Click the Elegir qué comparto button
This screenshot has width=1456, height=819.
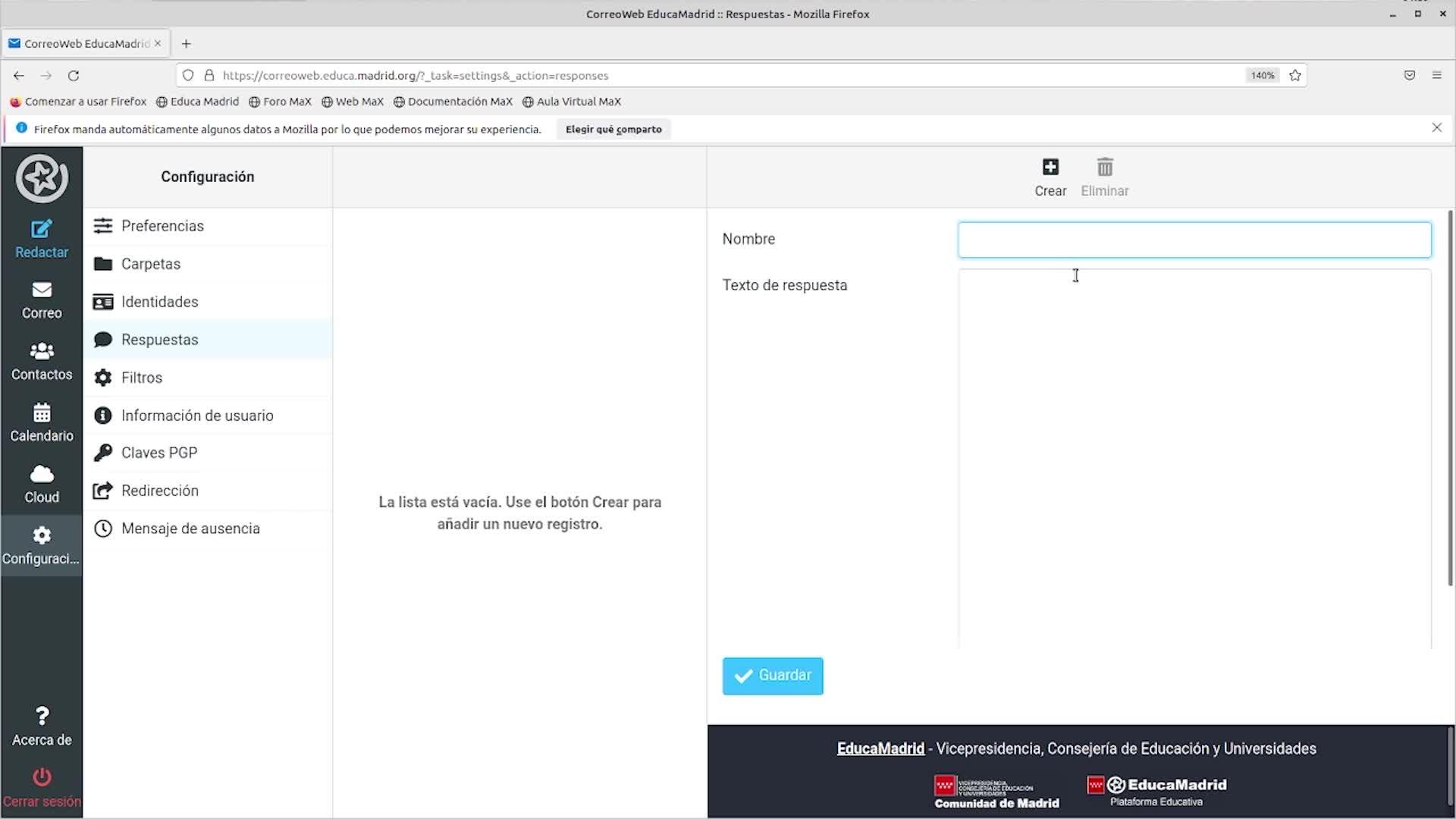[613, 129]
